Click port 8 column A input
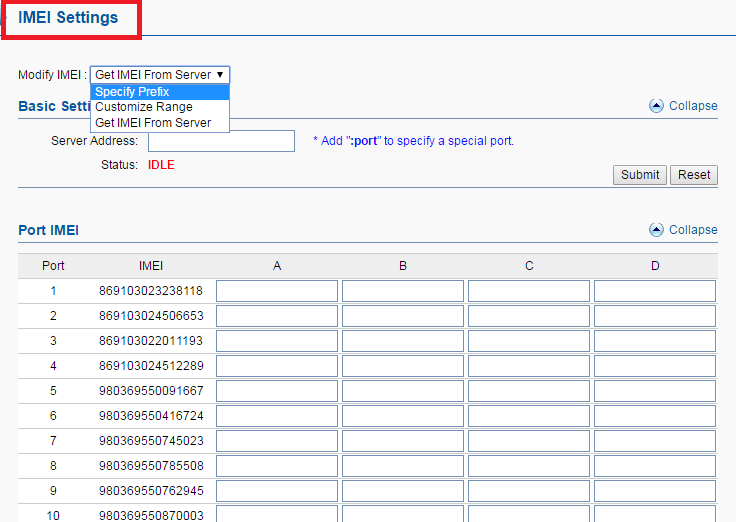 (277, 466)
